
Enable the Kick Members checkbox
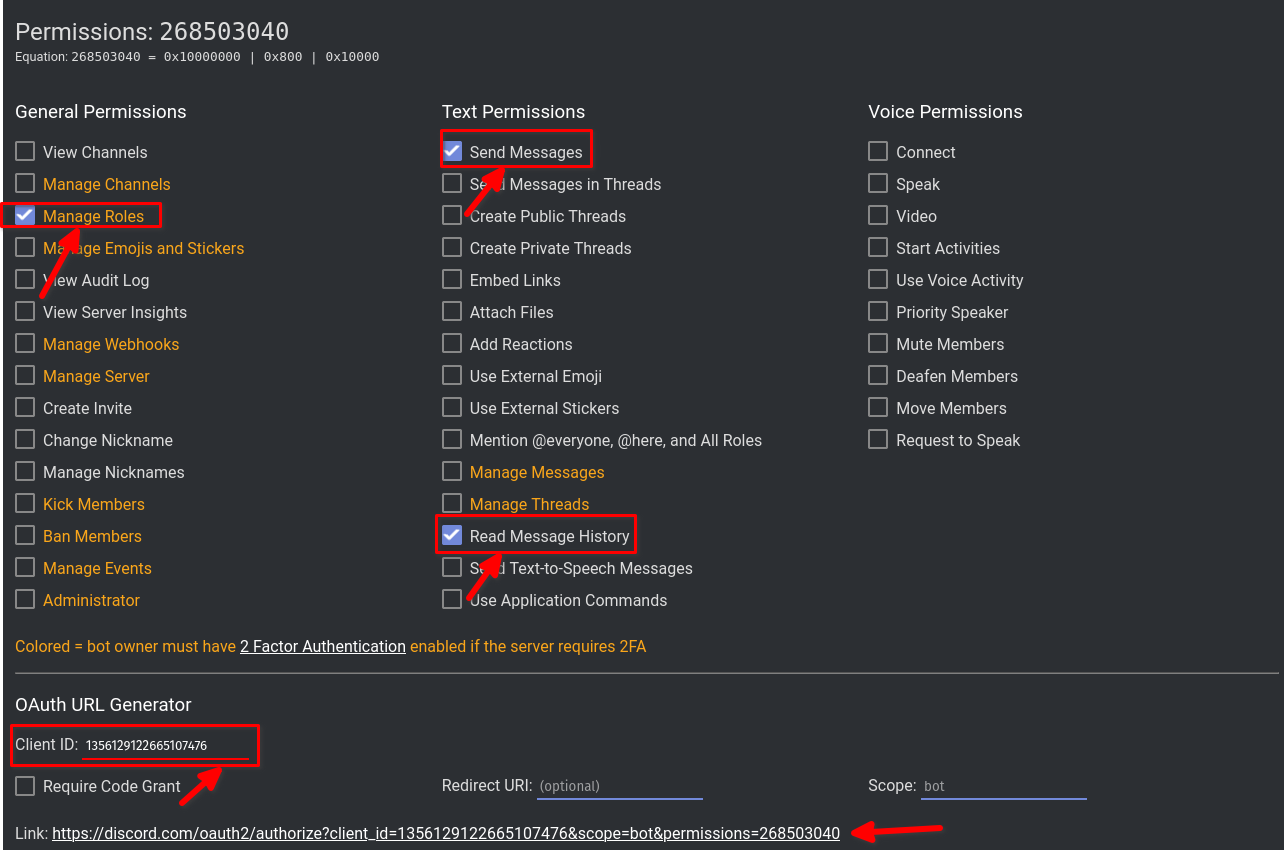pos(25,503)
